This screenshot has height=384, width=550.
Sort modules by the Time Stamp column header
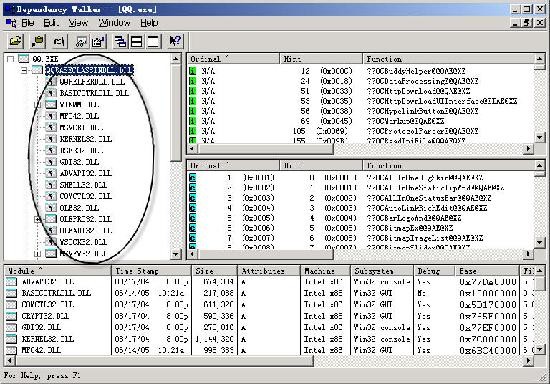pos(151,271)
